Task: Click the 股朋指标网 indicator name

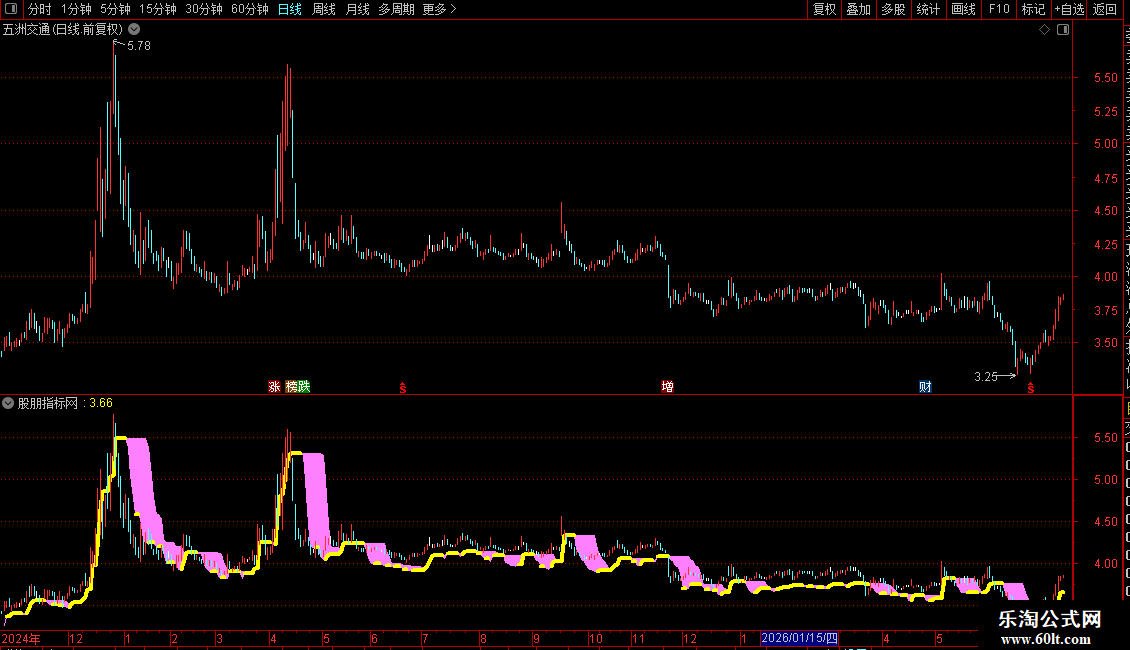Action: click(48, 403)
